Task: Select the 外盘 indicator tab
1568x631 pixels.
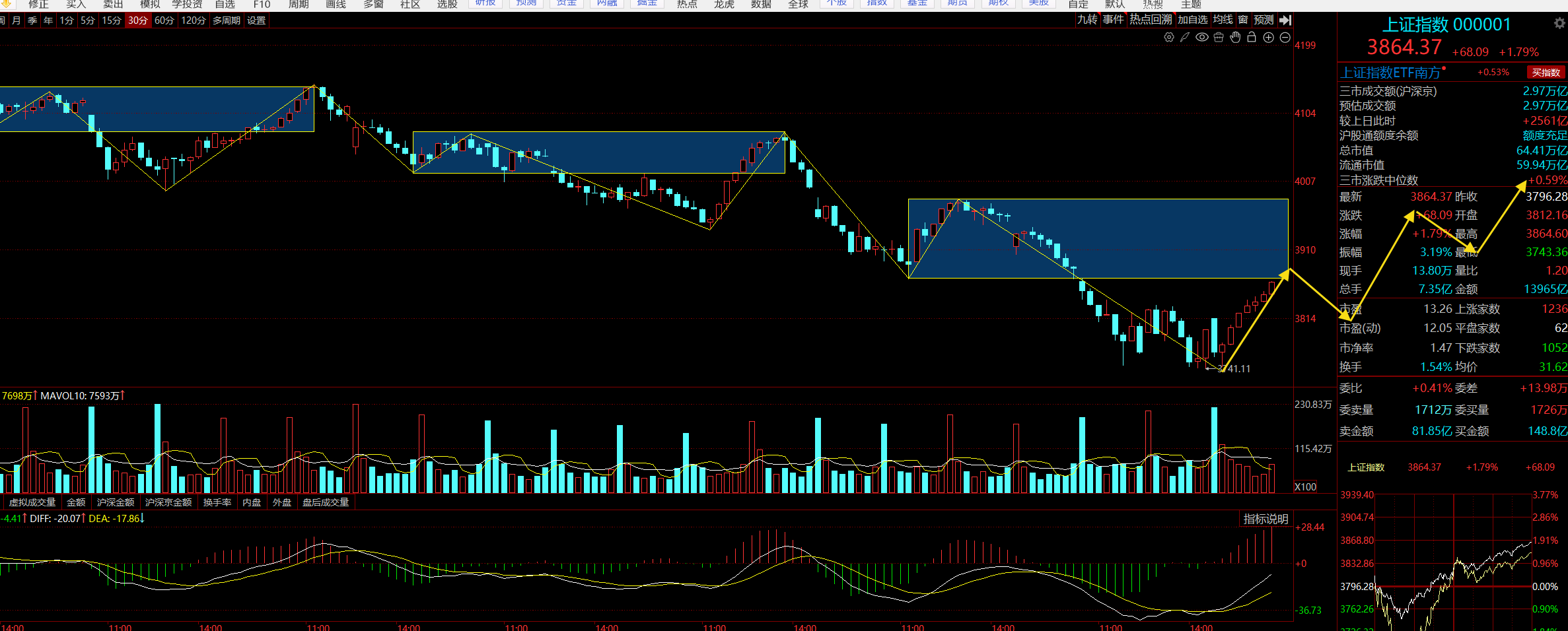Action: point(282,502)
